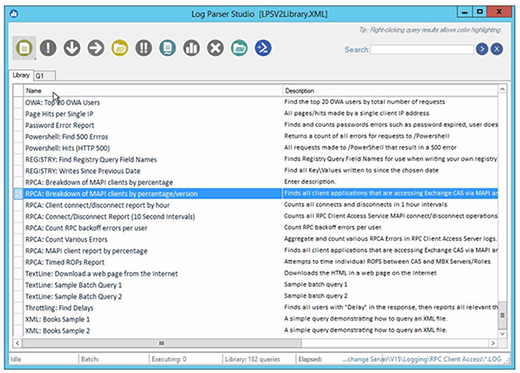Image resolution: width=520 pixels, height=373 pixels.
Task: Click the Log Parser Studio app icon
Action: click(14, 14)
